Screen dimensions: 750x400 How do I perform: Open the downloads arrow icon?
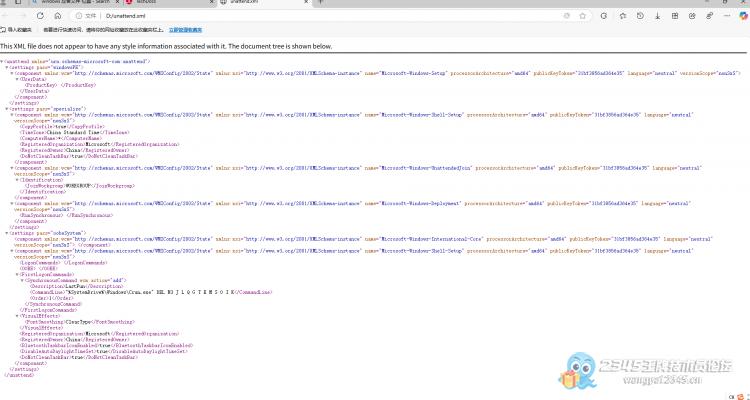[x=658, y=16]
